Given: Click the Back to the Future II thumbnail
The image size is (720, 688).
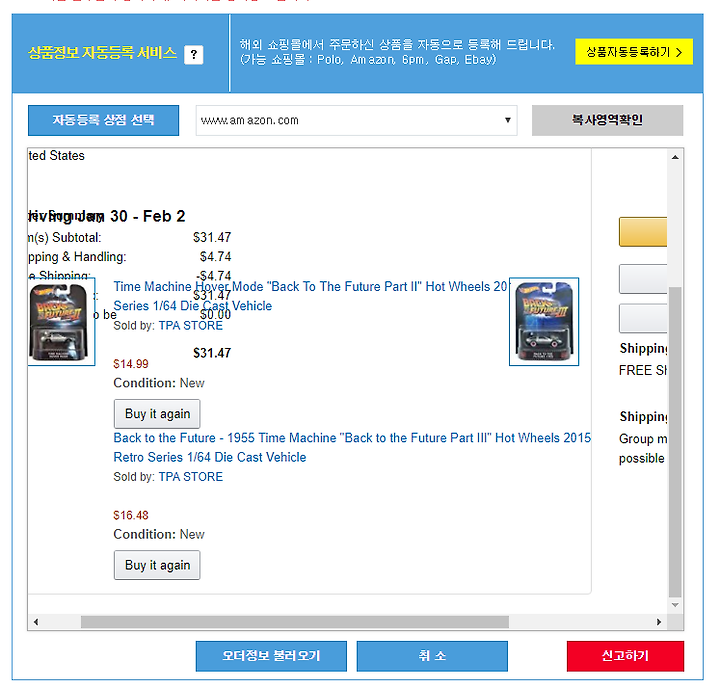Looking at the screenshot, I should (61, 321).
